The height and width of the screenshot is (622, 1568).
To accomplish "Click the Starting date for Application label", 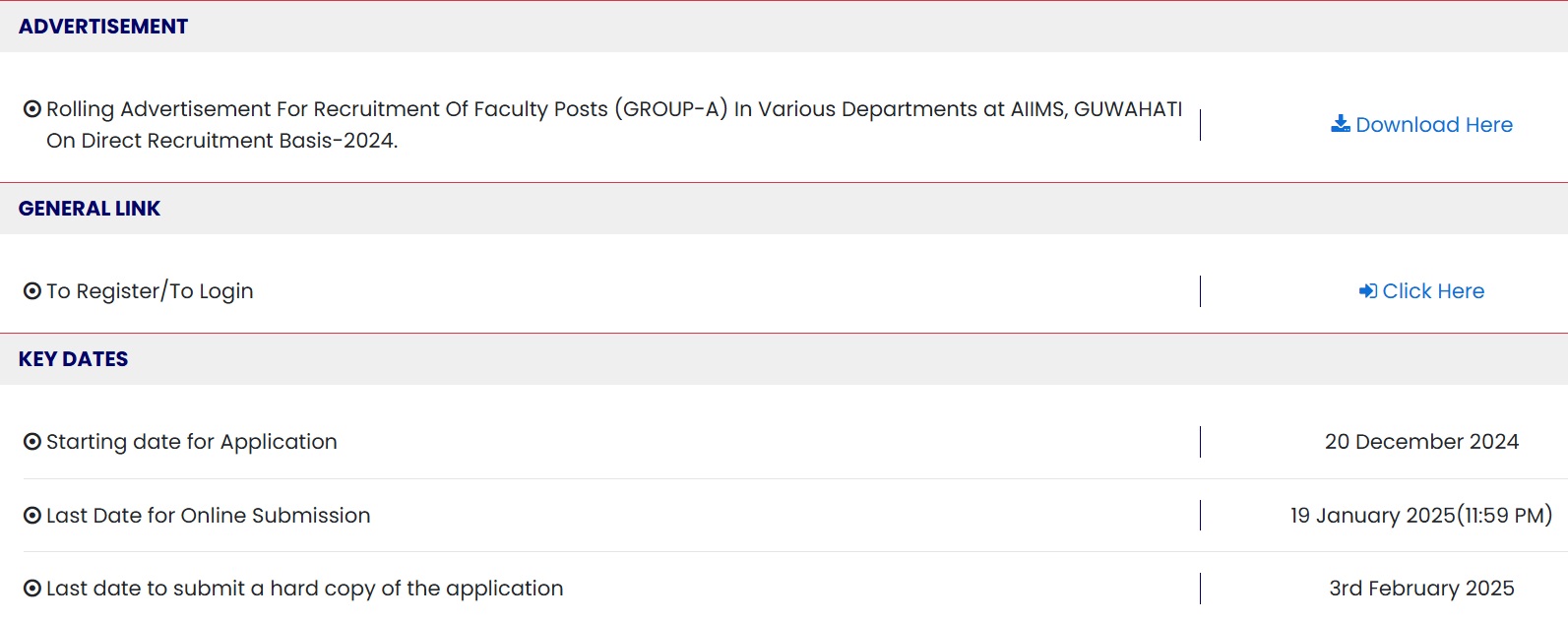I will point(192,442).
